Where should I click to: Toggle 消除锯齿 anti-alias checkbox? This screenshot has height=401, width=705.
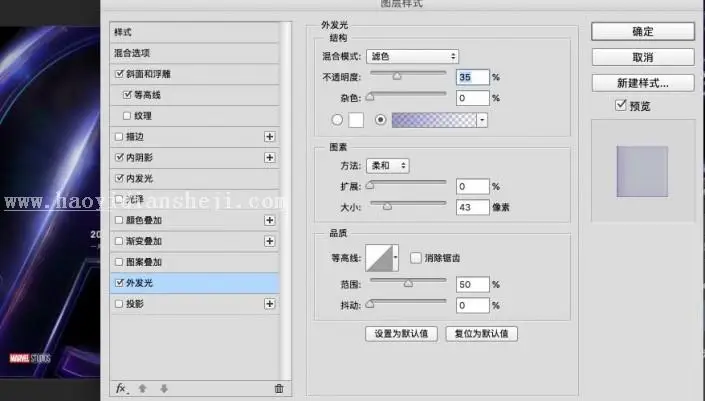(415, 258)
